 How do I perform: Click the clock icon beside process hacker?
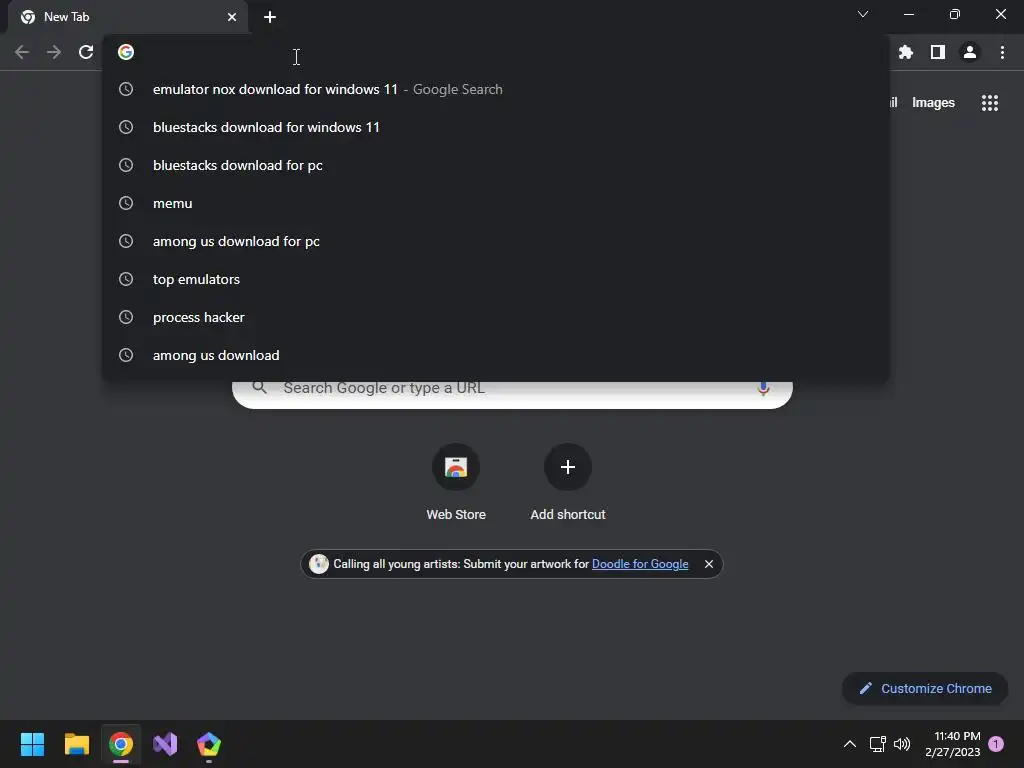(x=126, y=317)
